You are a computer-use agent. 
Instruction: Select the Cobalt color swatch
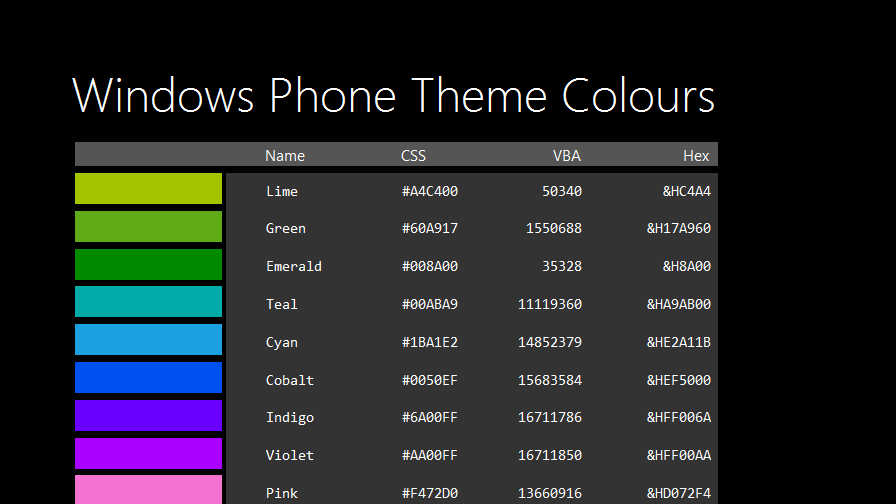[x=149, y=377]
